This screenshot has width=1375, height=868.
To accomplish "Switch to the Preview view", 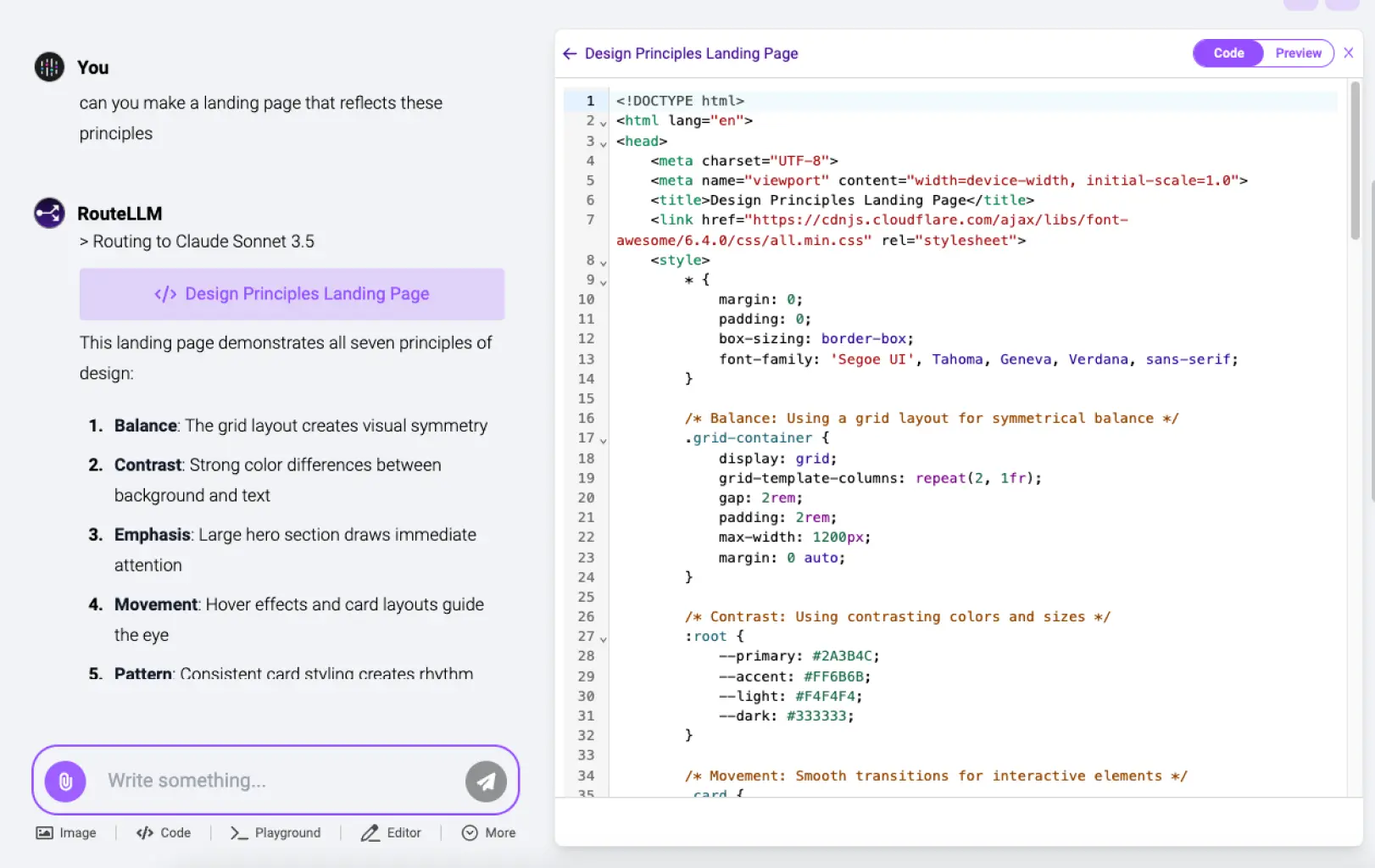I will [x=1297, y=53].
